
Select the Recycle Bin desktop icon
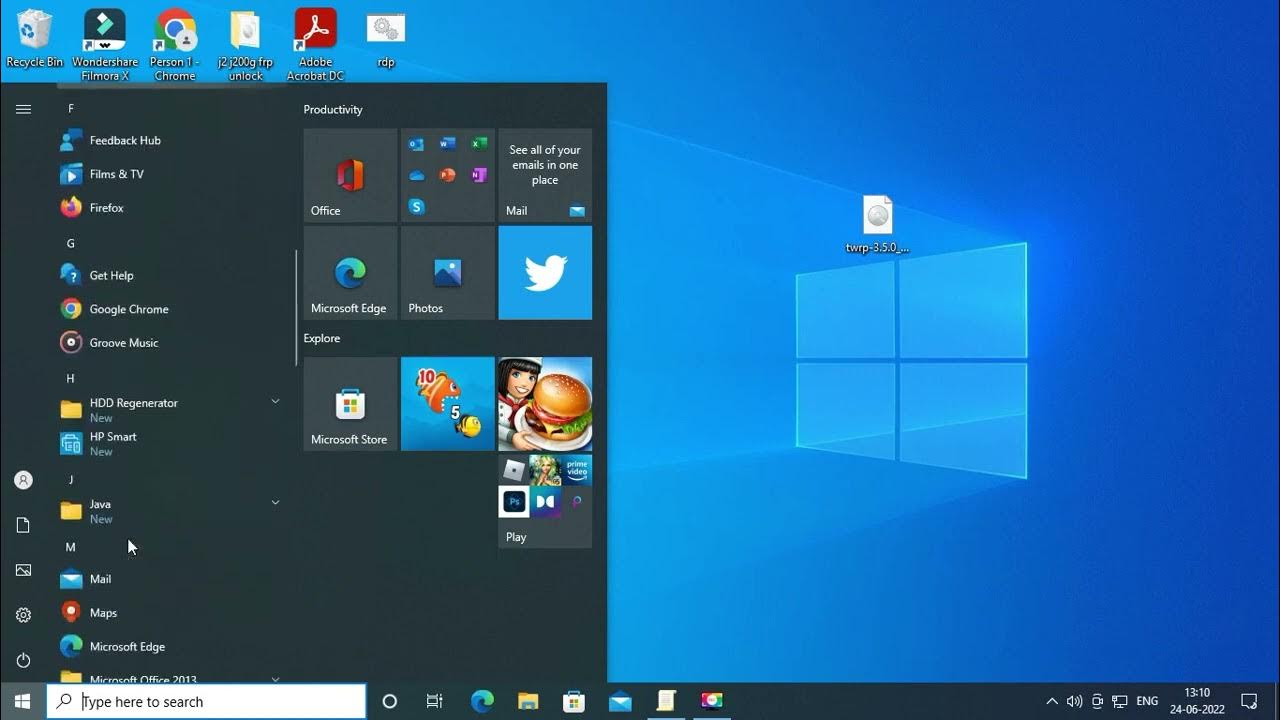[35, 39]
